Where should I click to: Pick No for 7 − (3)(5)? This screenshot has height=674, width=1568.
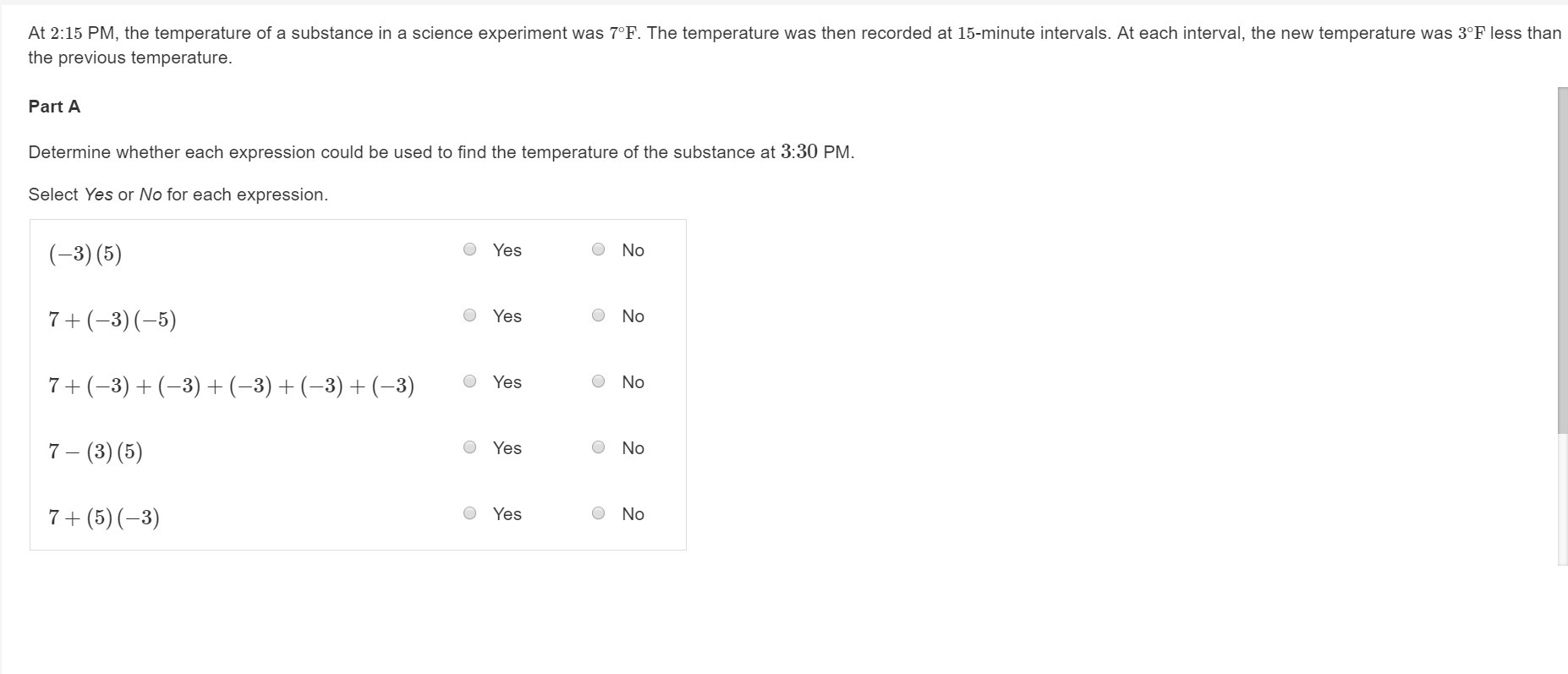[599, 447]
